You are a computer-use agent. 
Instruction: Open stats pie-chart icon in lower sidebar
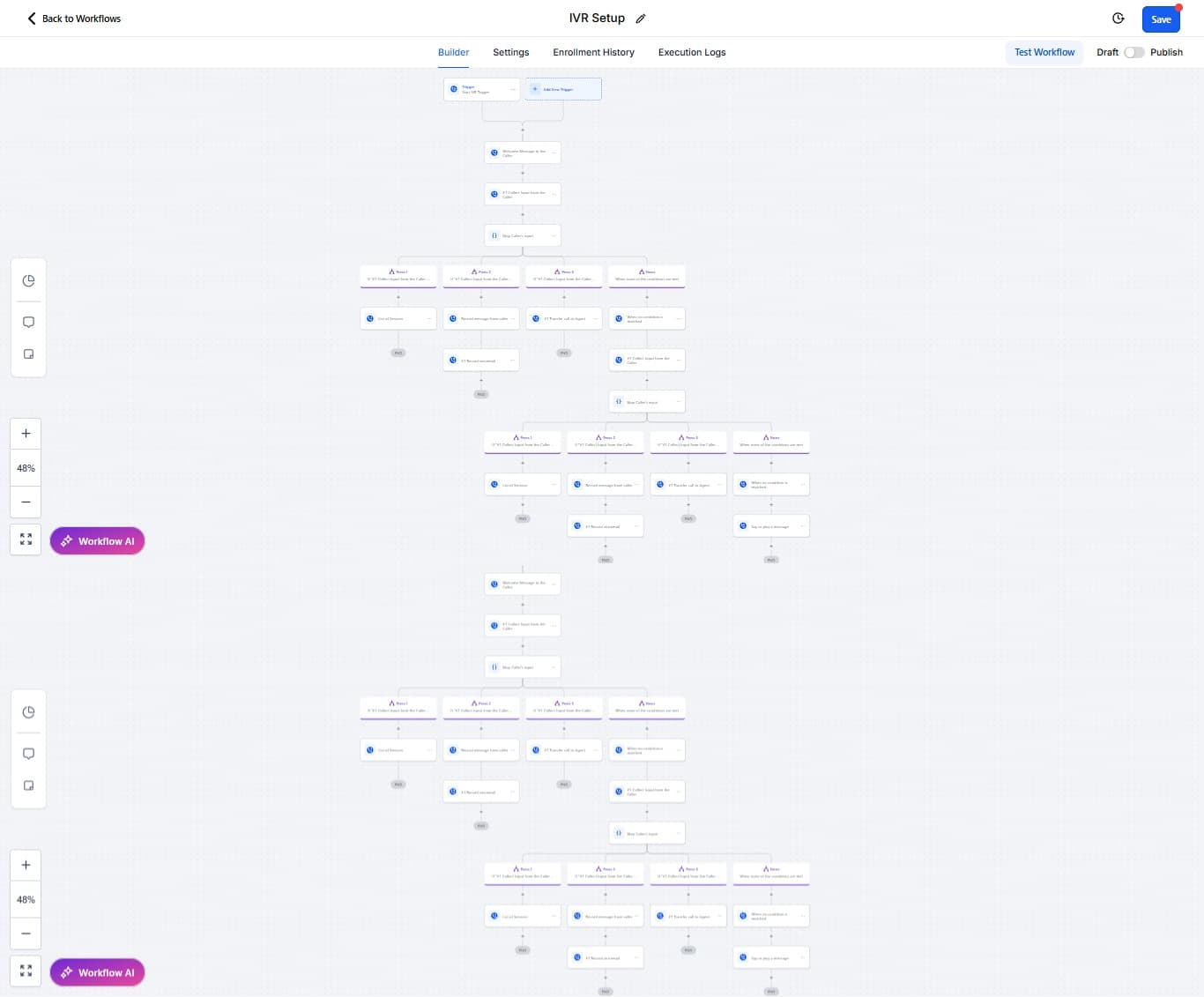(x=28, y=712)
